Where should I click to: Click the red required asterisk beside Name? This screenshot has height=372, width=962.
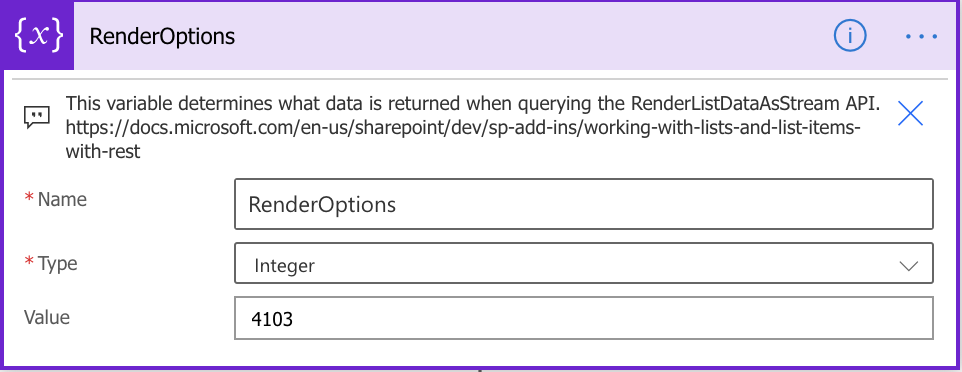click(29, 197)
